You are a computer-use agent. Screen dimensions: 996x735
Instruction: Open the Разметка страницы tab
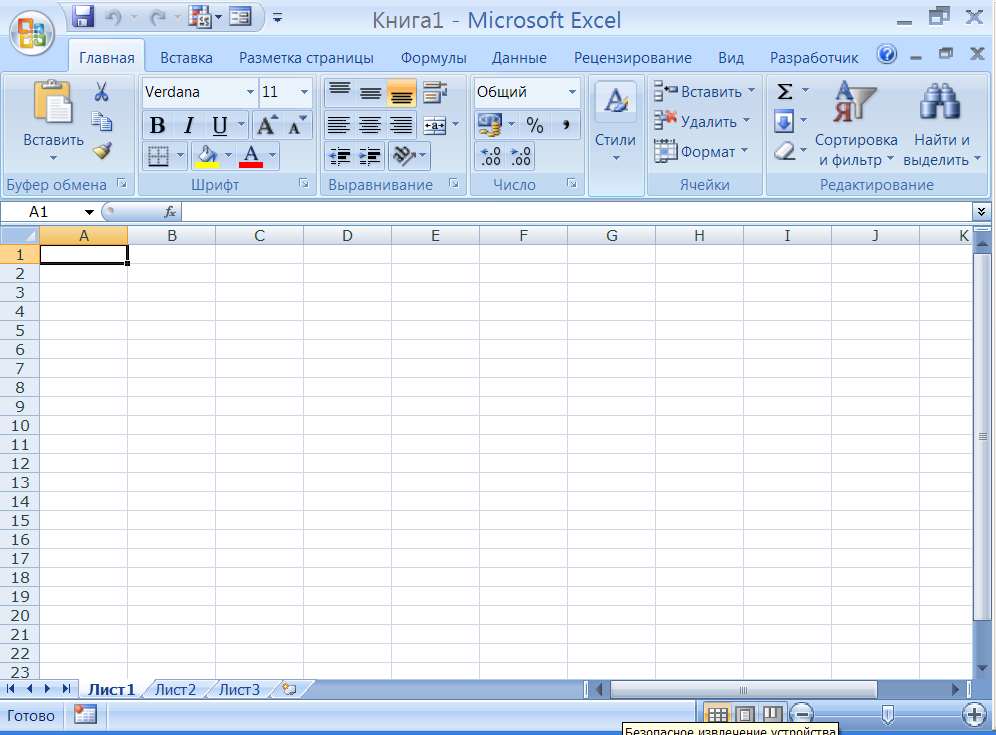pyautogui.click(x=306, y=58)
